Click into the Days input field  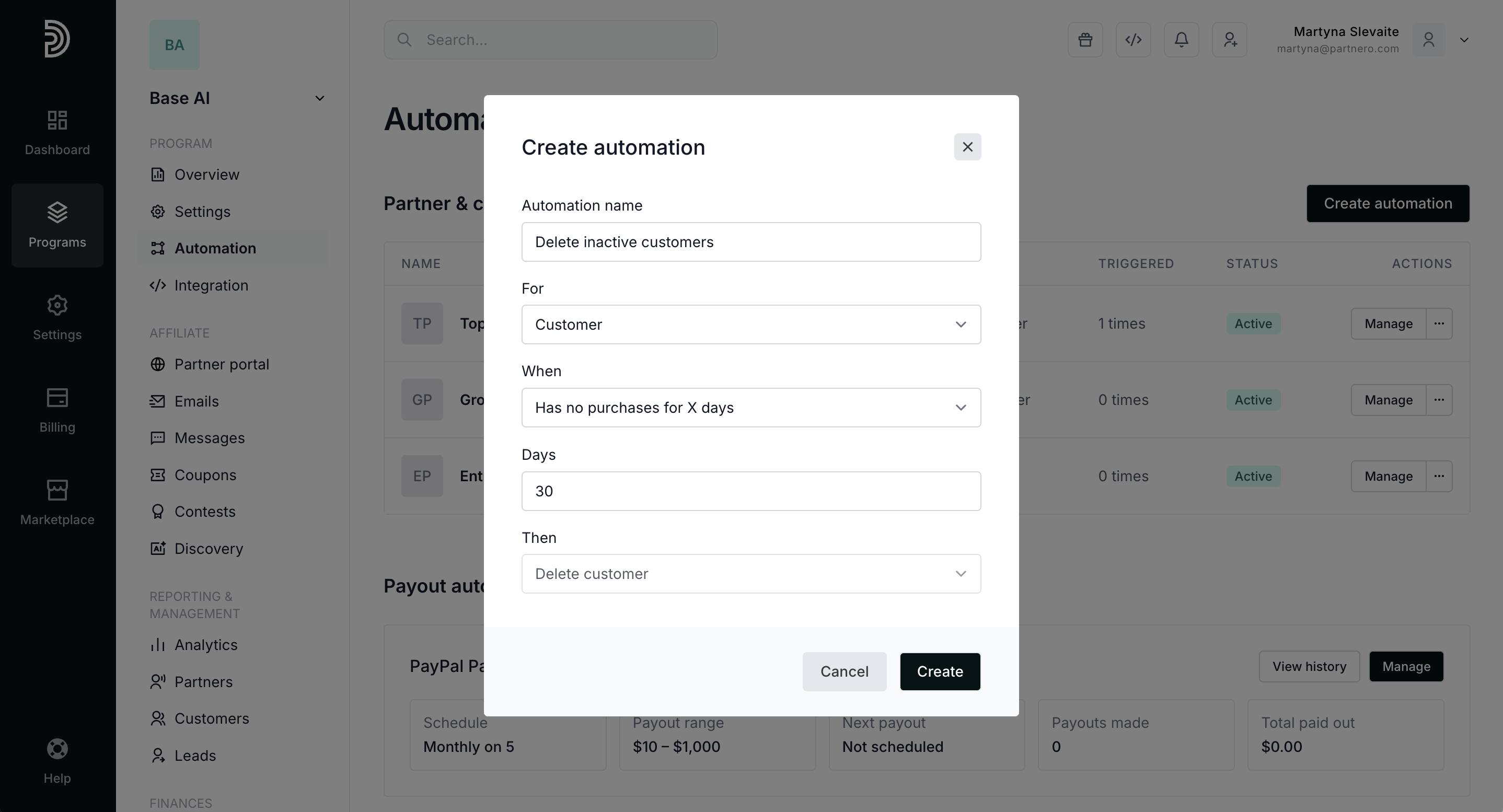751,491
